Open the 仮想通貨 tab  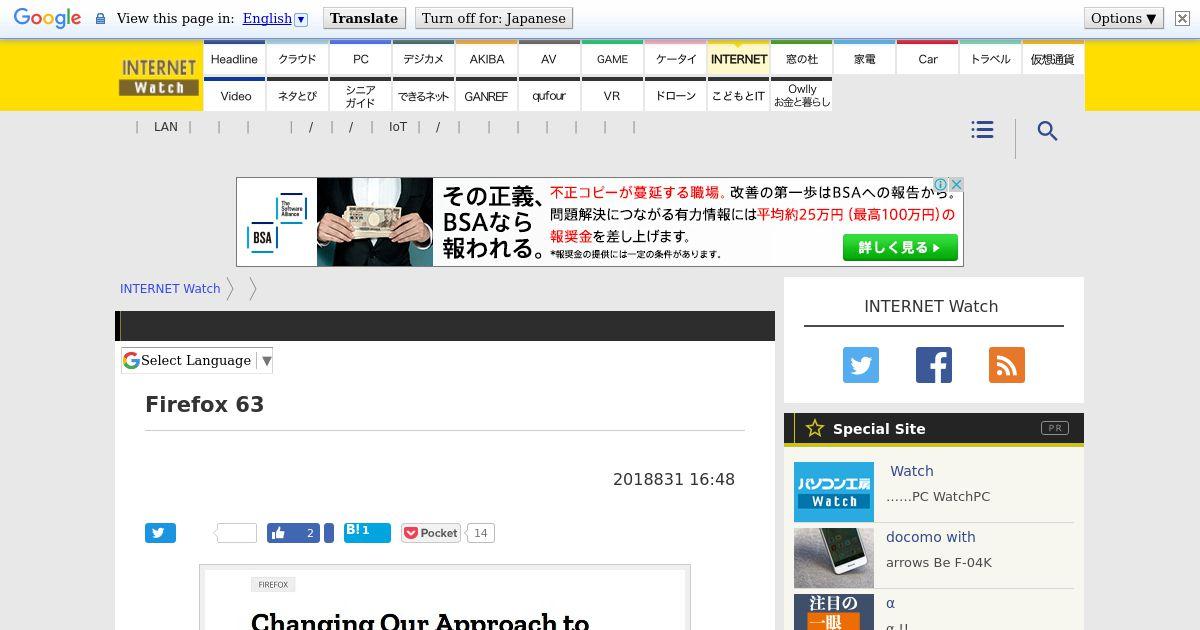tap(1053, 59)
